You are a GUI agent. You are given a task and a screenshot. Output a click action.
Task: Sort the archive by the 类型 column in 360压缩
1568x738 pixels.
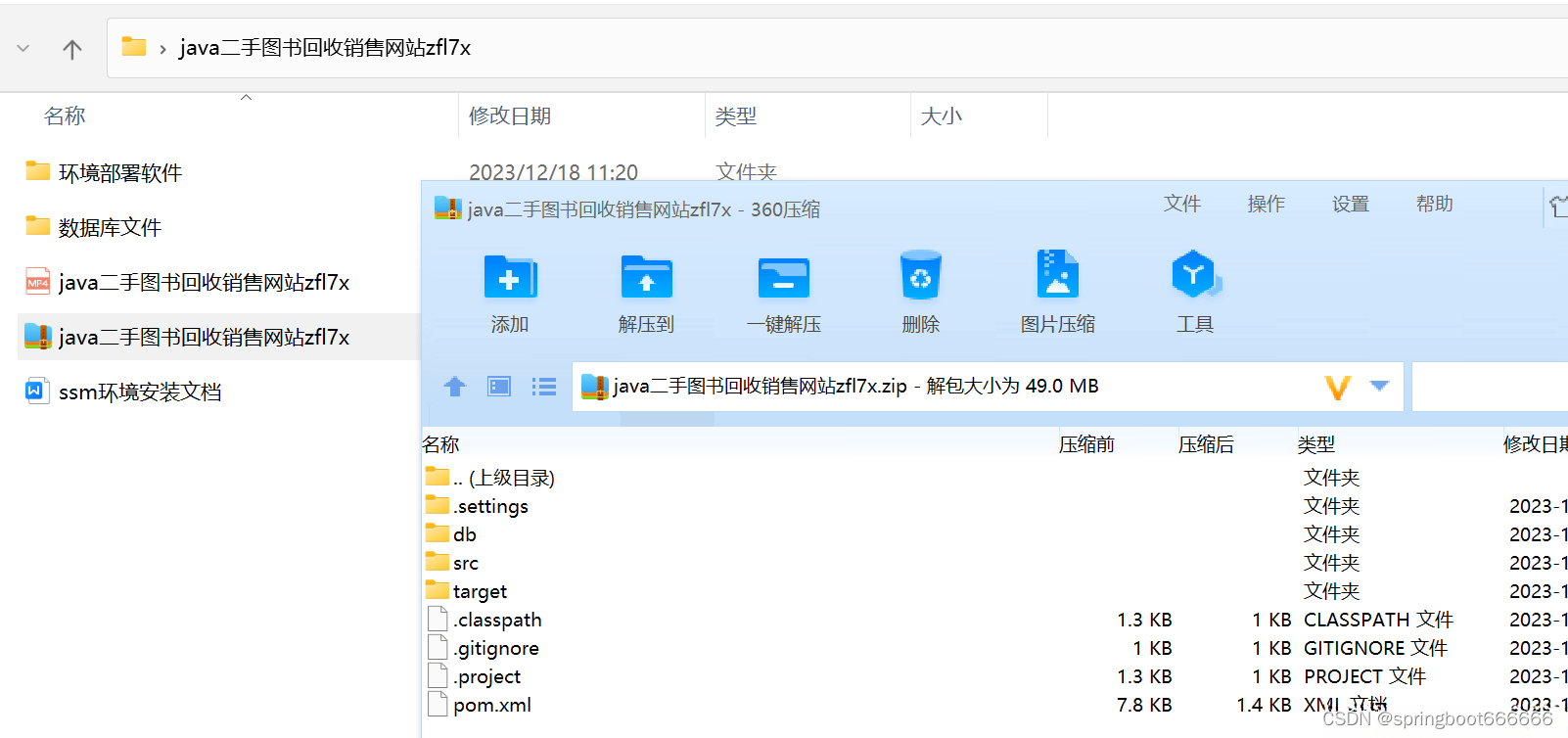pos(1316,444)
